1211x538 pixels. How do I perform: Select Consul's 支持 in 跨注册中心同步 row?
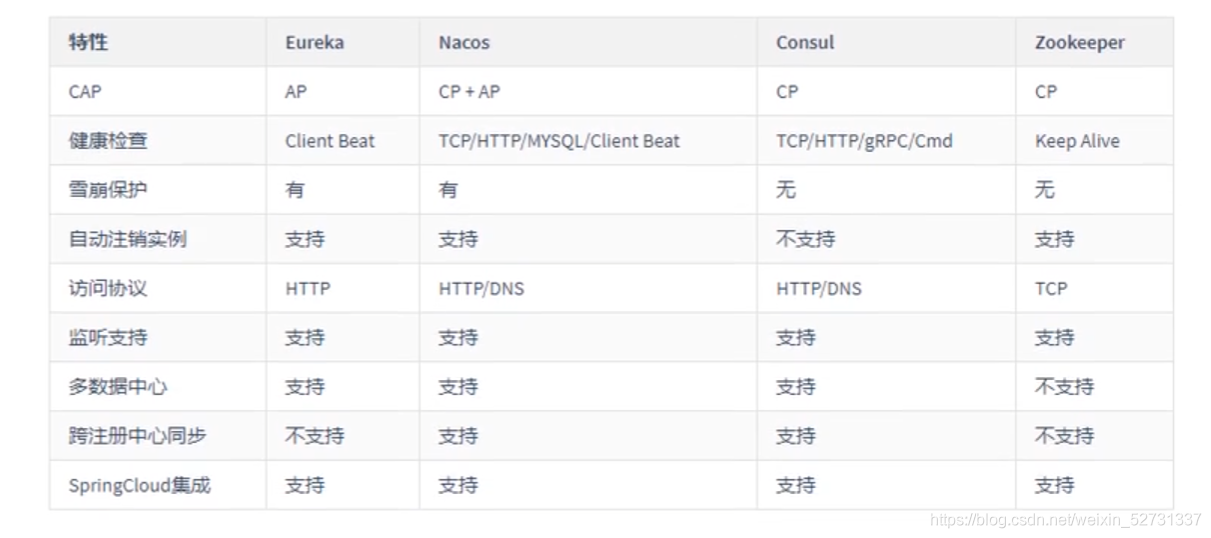[x=796, y=436]
